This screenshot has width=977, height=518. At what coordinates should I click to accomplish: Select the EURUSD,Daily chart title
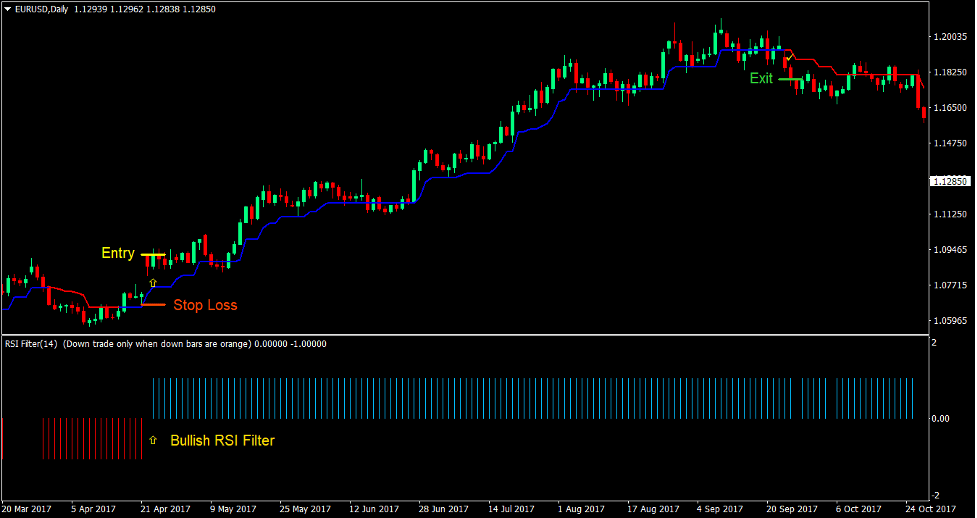42,9
